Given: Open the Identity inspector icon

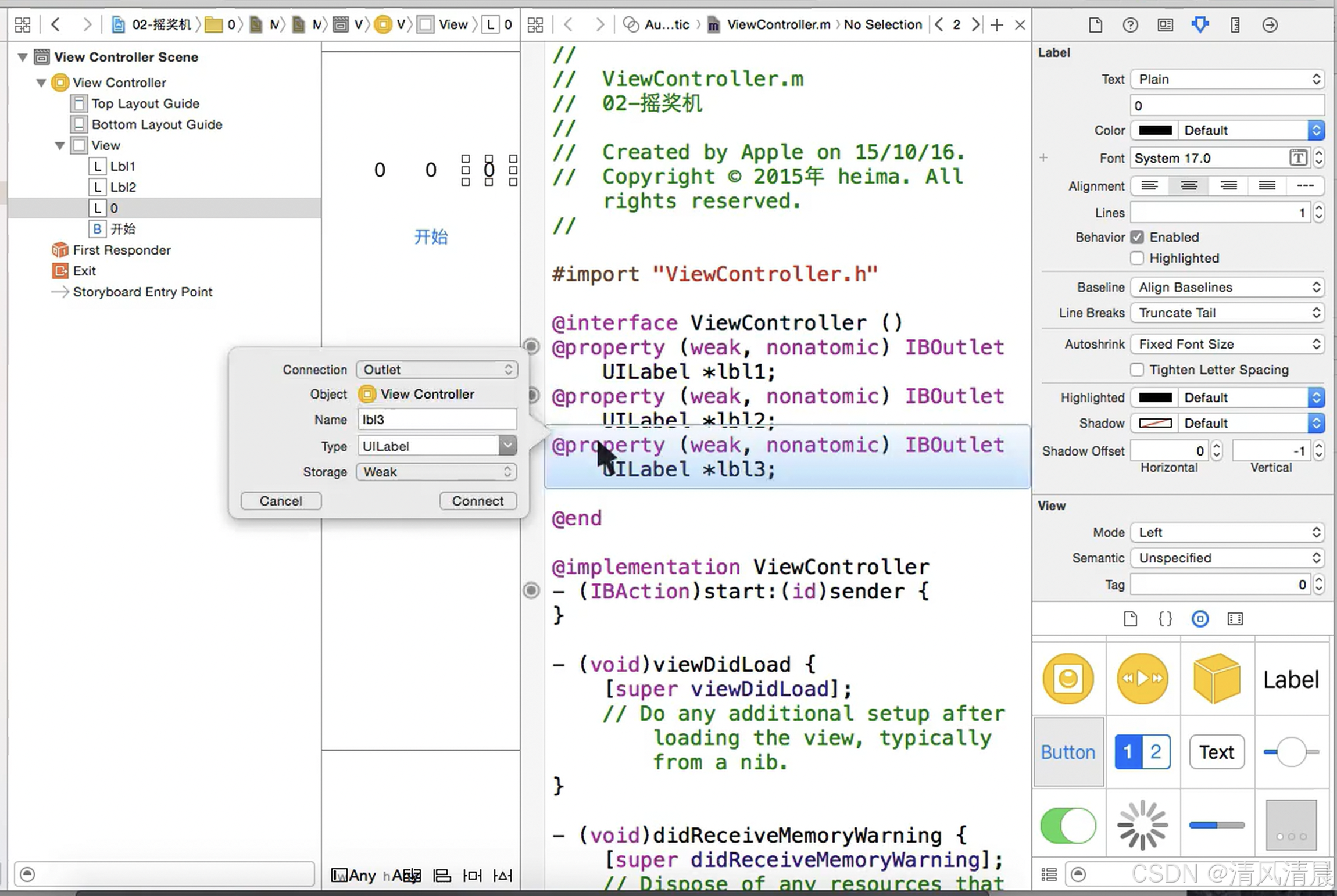Looking at the screenshot, I should 1165,24.
